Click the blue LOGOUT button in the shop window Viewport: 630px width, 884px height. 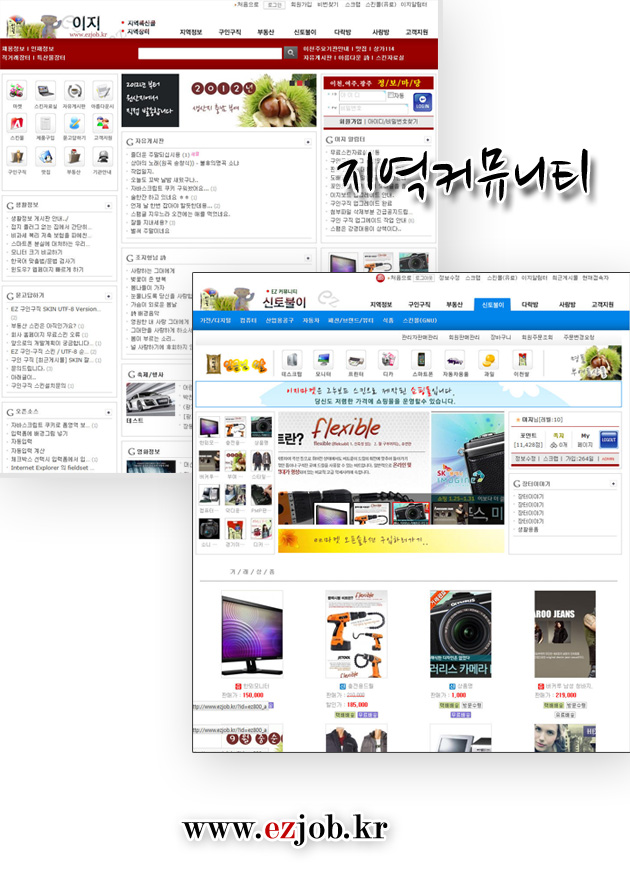click(x=608, y=439)
